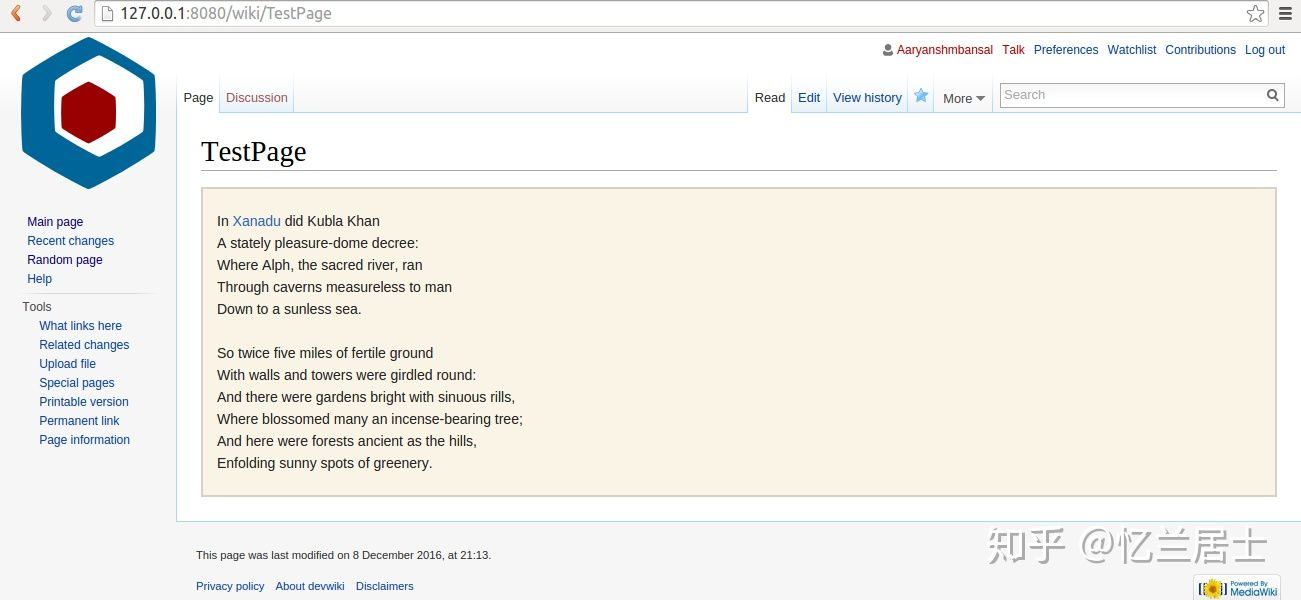Open the browser hamburger menu
Screen dimensions: 1301x600
point(1286,13)
